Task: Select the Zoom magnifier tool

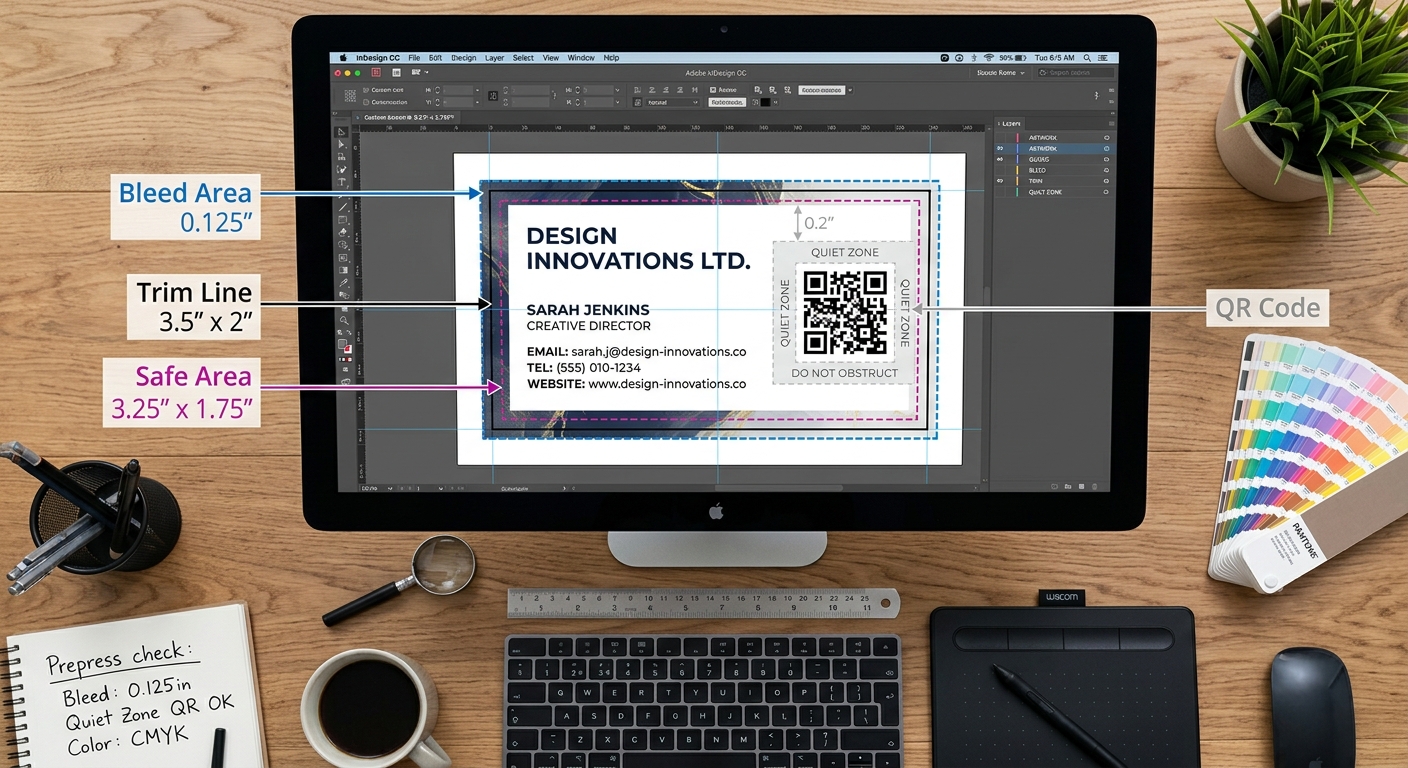Action: 344,320
